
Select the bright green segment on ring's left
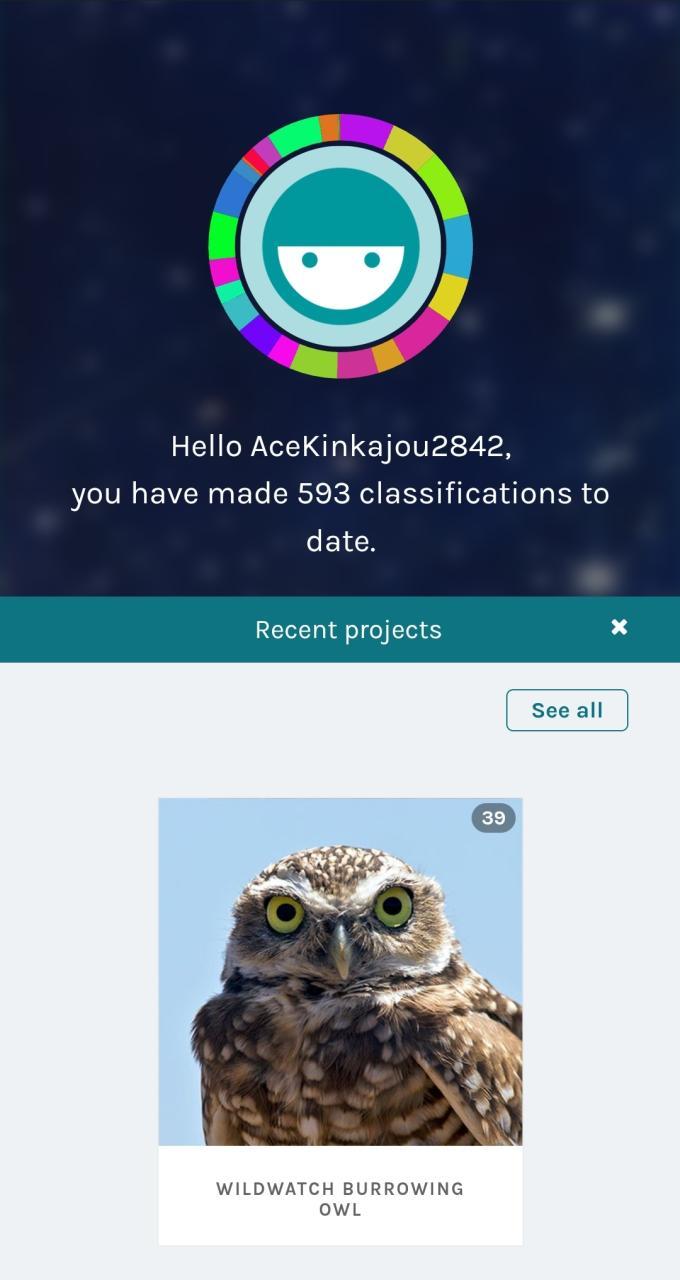(x=222, y=236)
